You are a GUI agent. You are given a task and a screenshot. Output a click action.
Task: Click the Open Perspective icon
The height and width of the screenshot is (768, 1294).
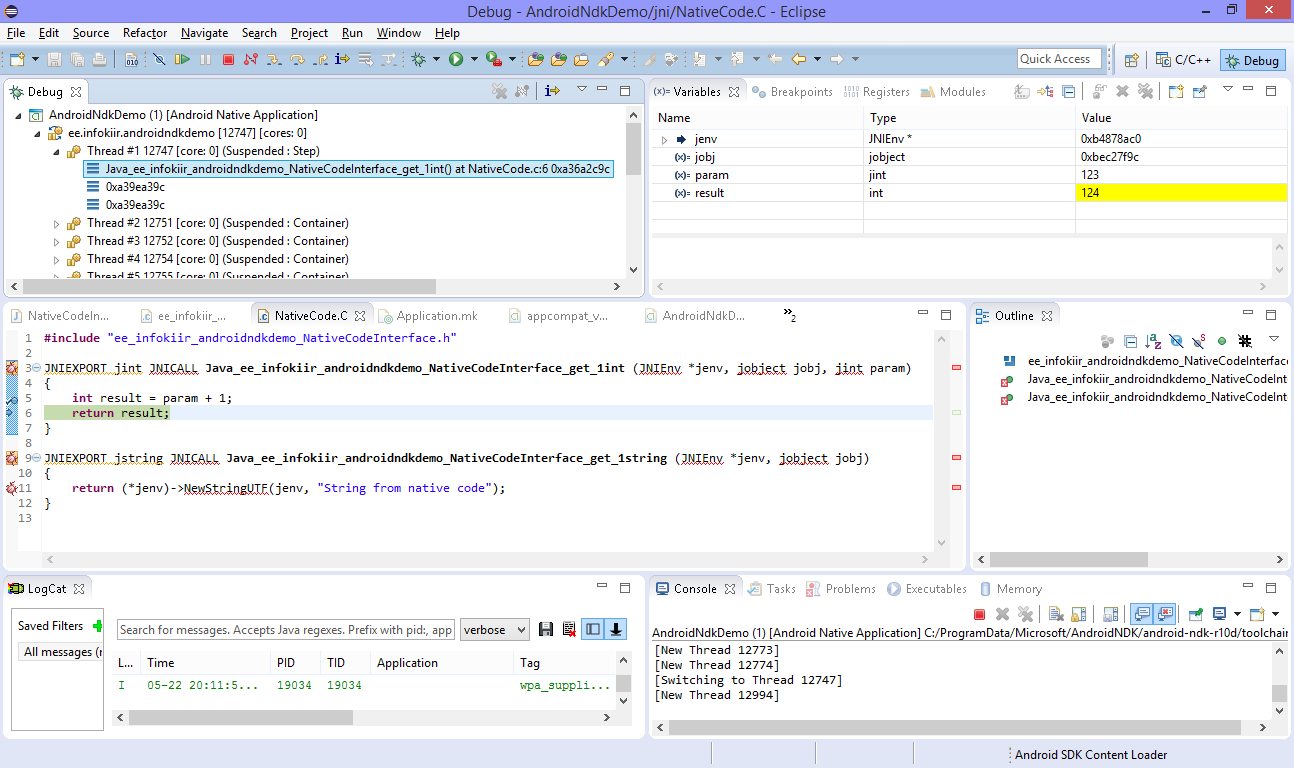[1131, 60]
